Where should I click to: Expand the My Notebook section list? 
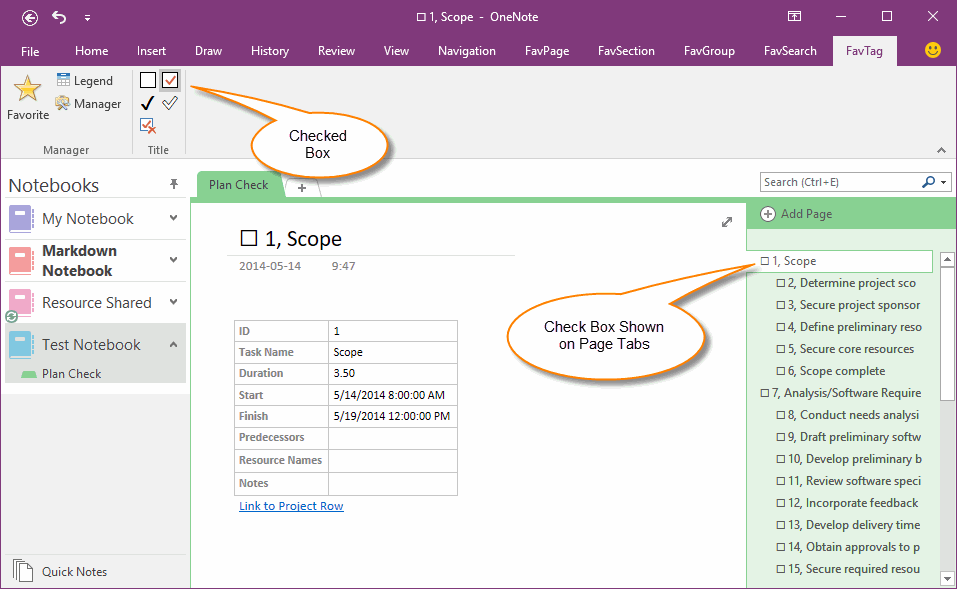(x=172, y=215)
